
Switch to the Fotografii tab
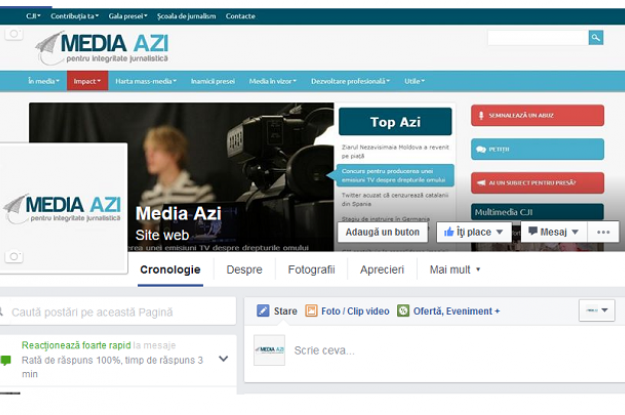311,270
